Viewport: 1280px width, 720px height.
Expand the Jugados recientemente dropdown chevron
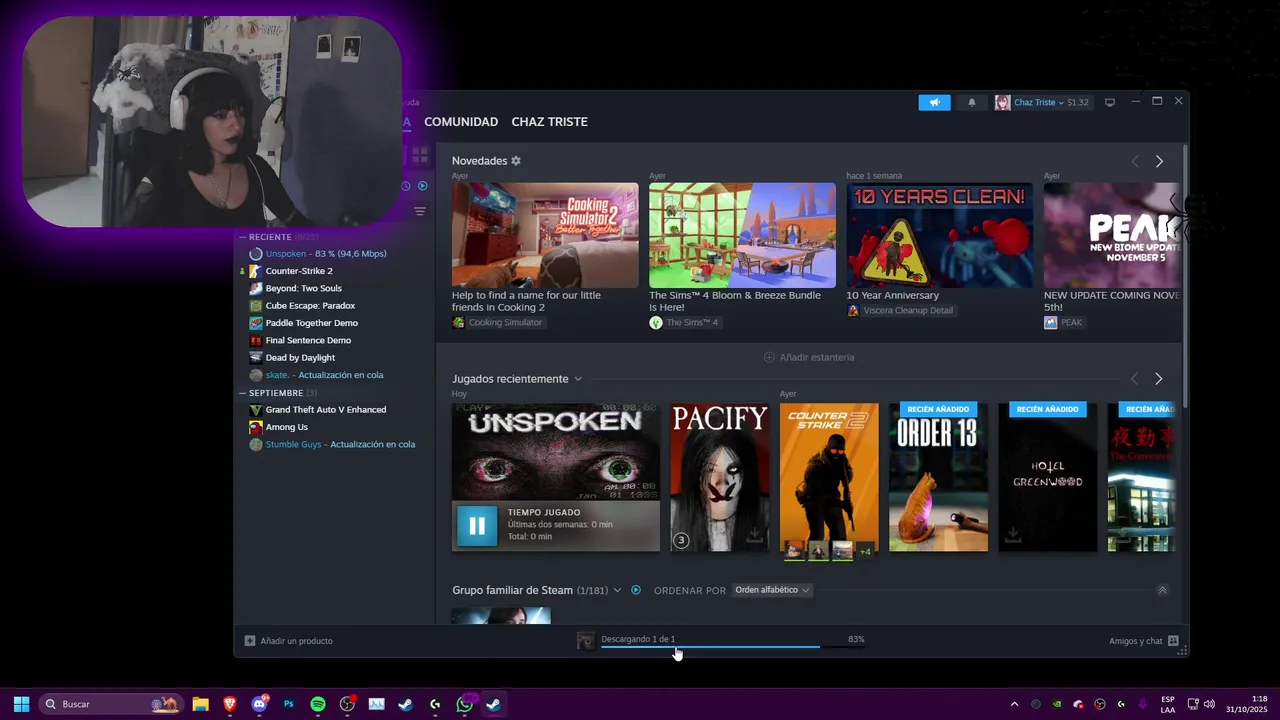578,379
